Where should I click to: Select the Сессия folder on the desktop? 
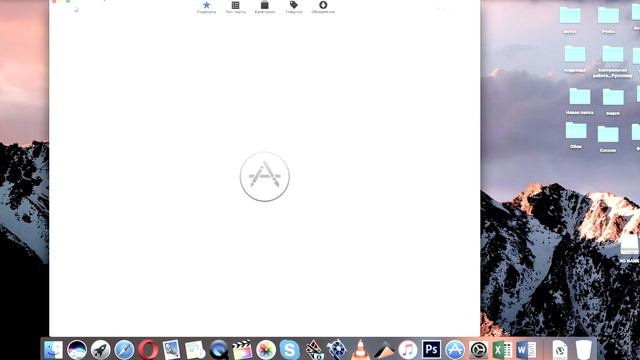608,139
